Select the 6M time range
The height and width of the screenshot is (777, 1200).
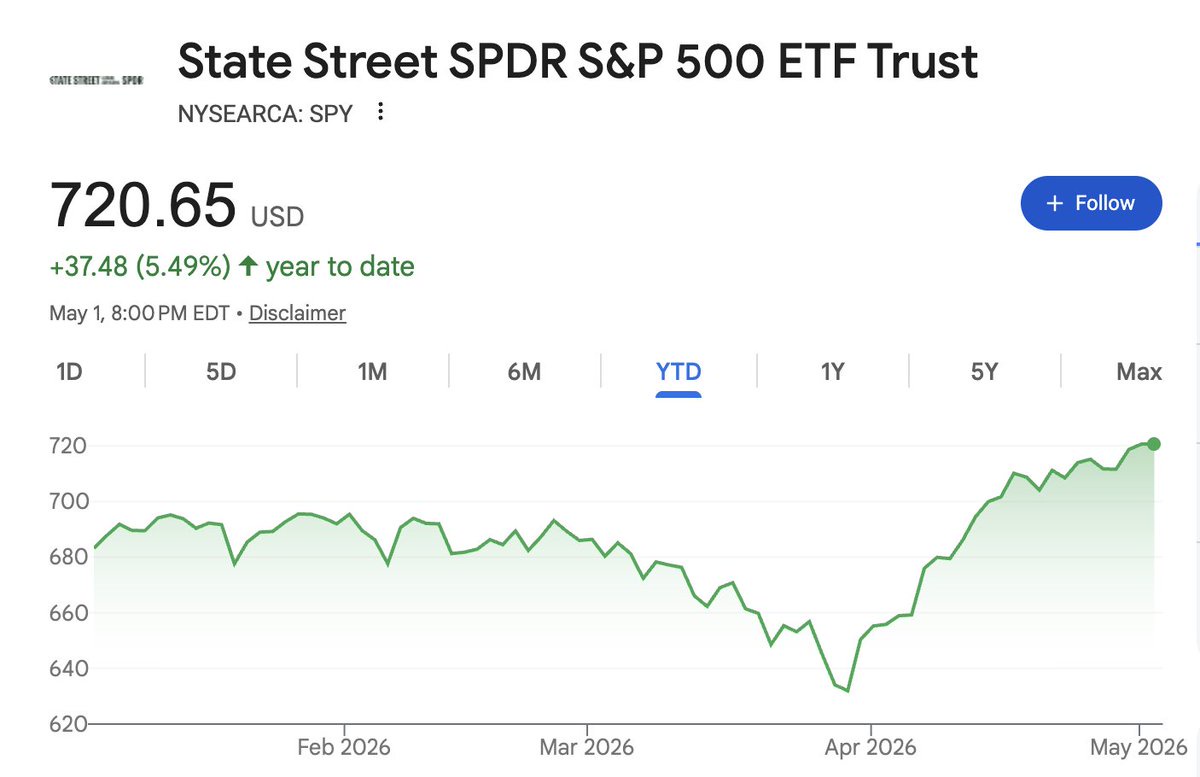point(524,372)
